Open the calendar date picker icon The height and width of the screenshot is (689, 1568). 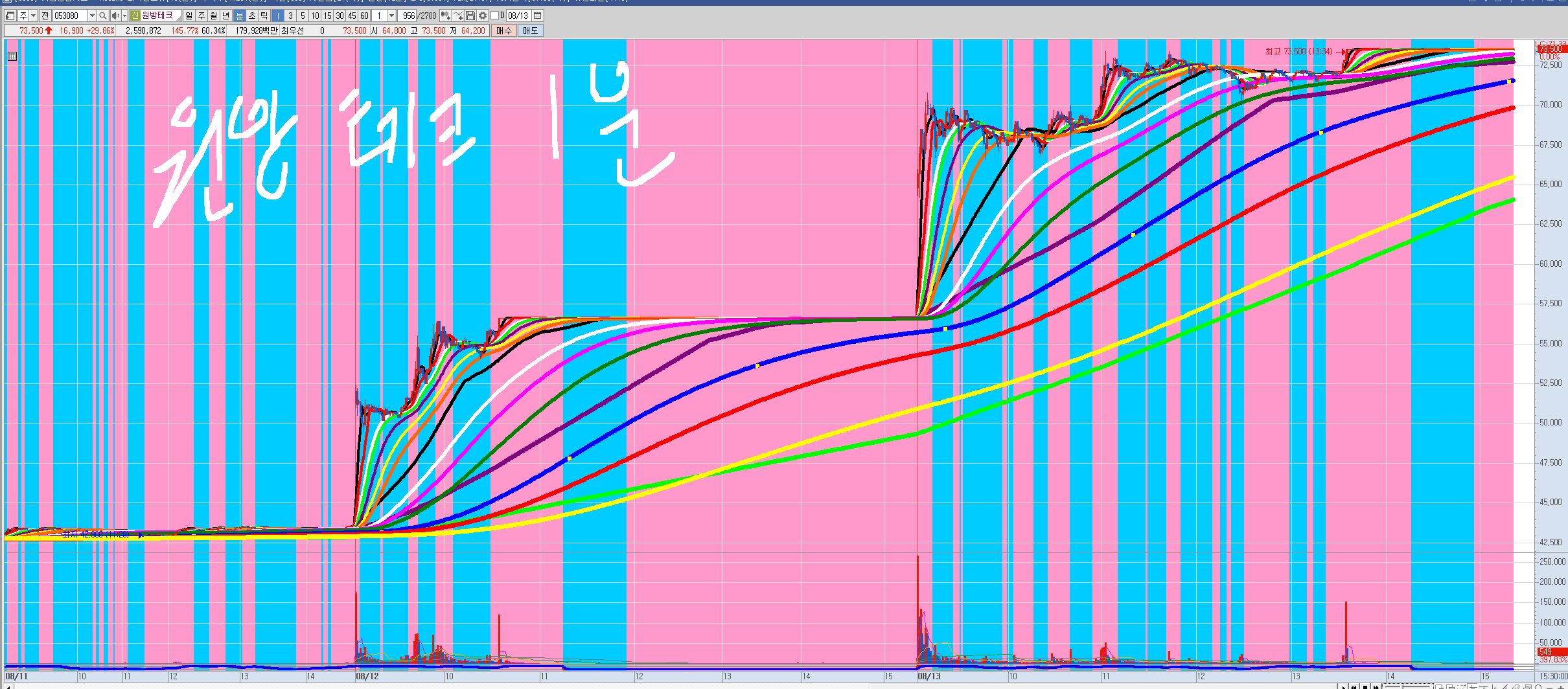(x=537, y=16)
